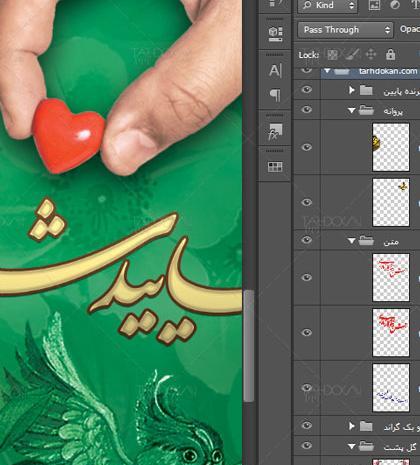Image resolution: width=420 pixels, height=465 pixels.
Task: Click the Lock all padlock icon
Action: (x=390, y=54)
